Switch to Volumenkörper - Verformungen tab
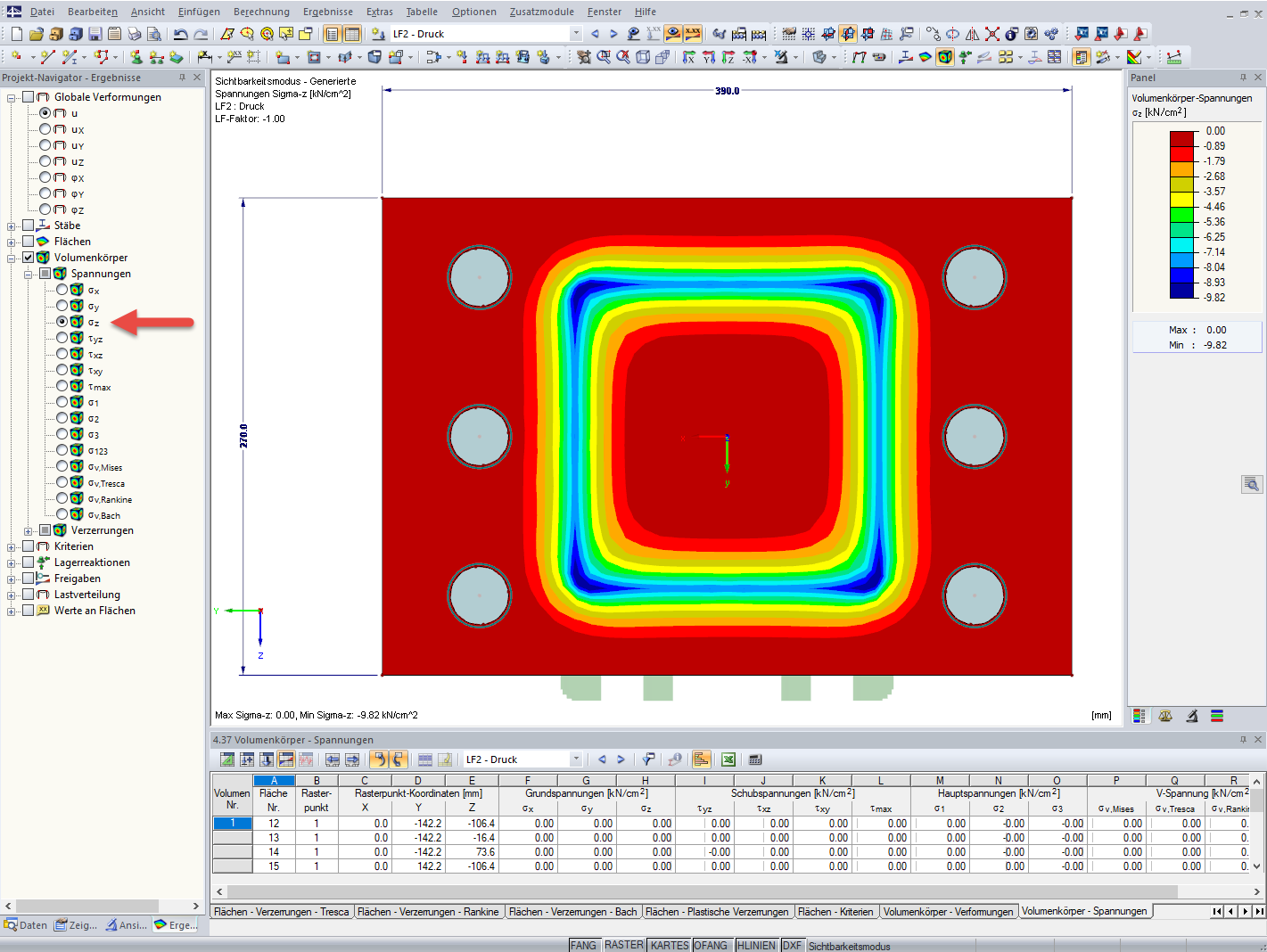Image resolution: width=1267 pixels, height=952 pixels. (x=949, y=912)
